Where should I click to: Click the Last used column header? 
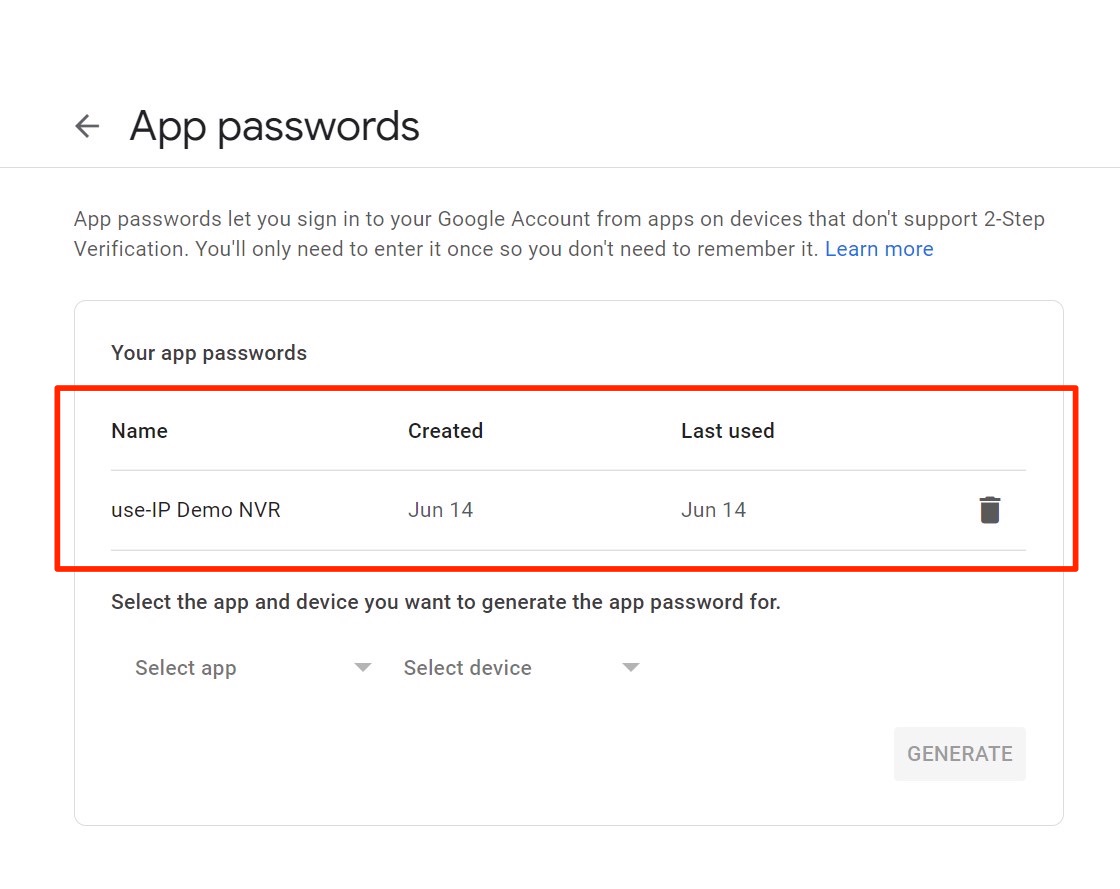point(727,431)
